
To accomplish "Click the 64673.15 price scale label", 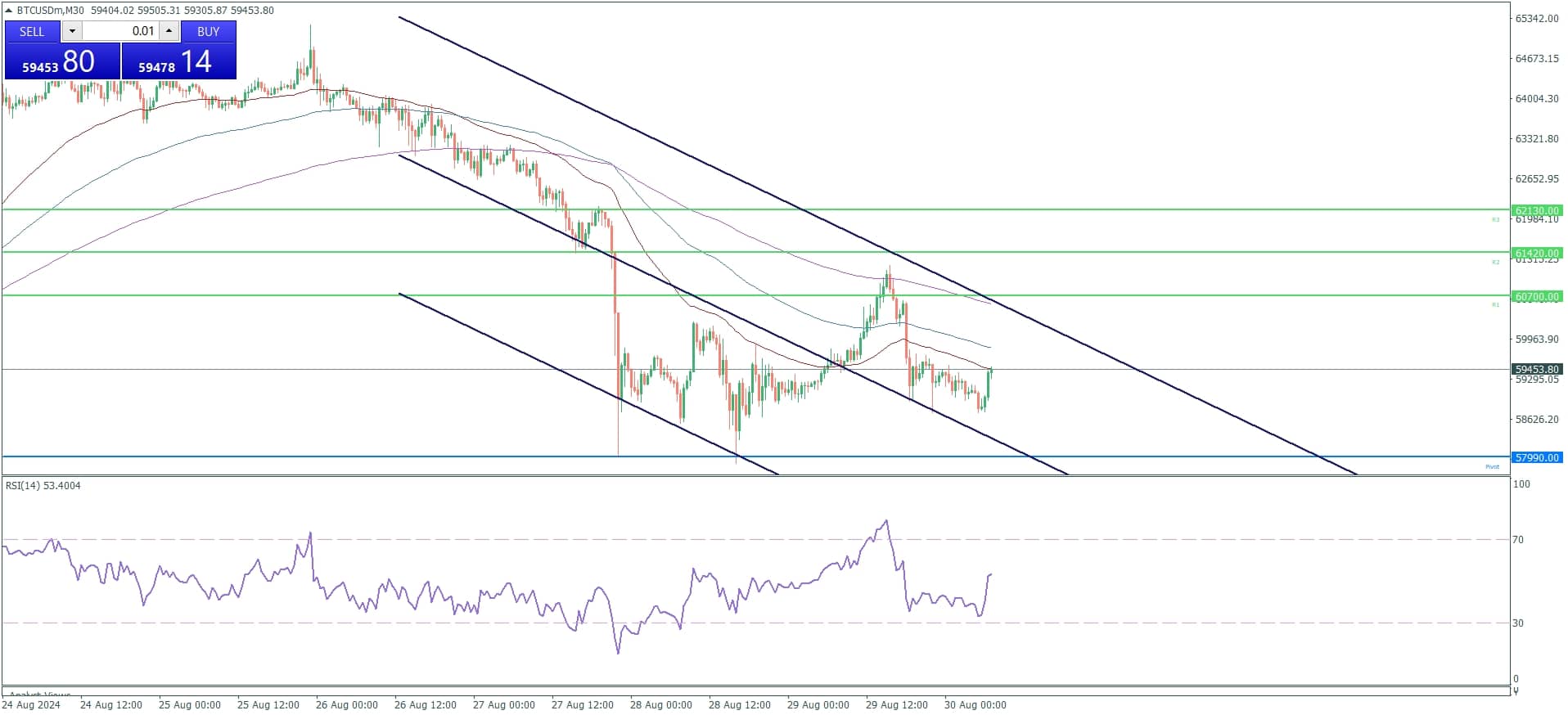I will (x=1537, y=58).
